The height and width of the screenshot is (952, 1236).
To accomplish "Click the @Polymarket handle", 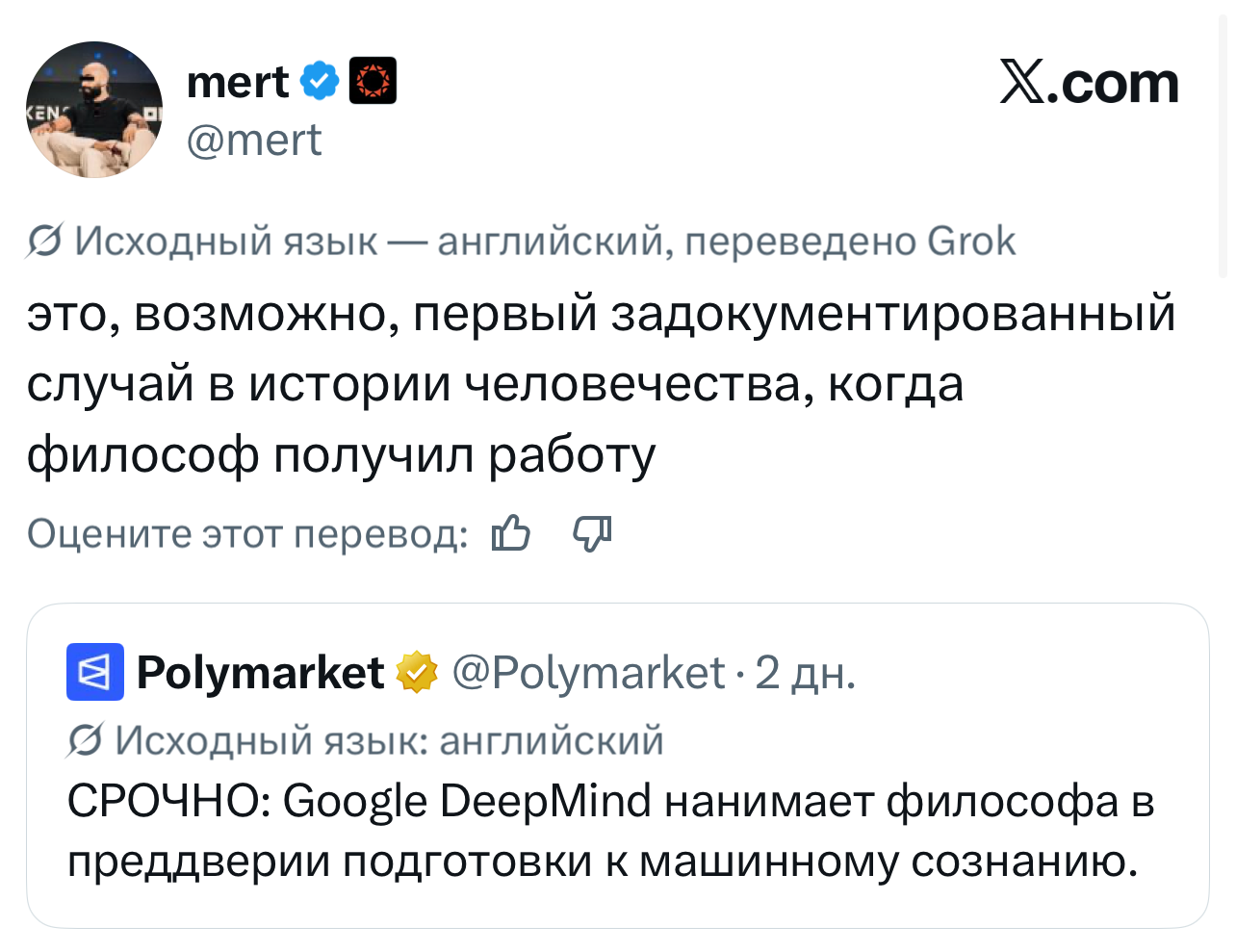I will [587, 672].
